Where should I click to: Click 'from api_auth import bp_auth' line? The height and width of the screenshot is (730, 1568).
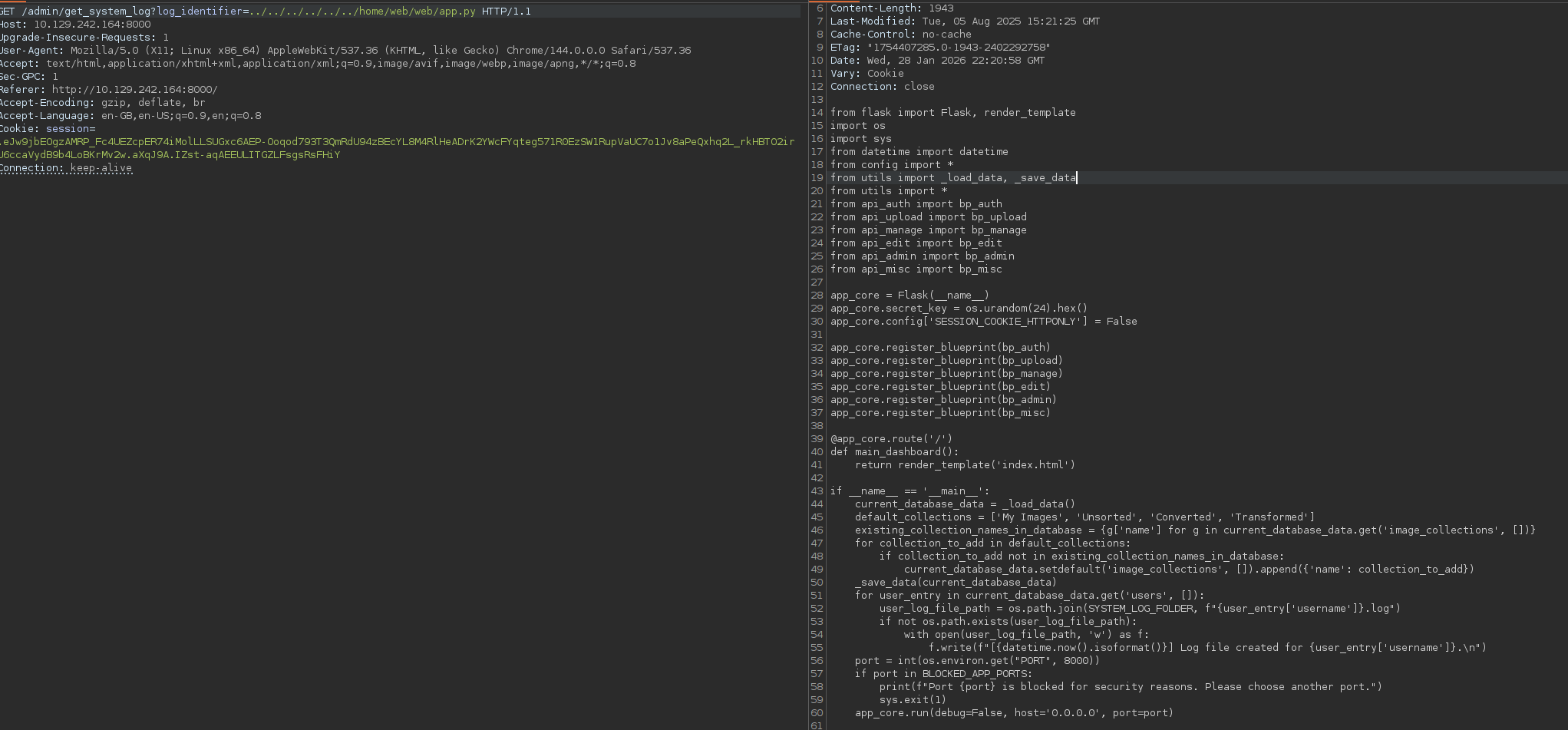pyautogui.click(x=916, y=204)
